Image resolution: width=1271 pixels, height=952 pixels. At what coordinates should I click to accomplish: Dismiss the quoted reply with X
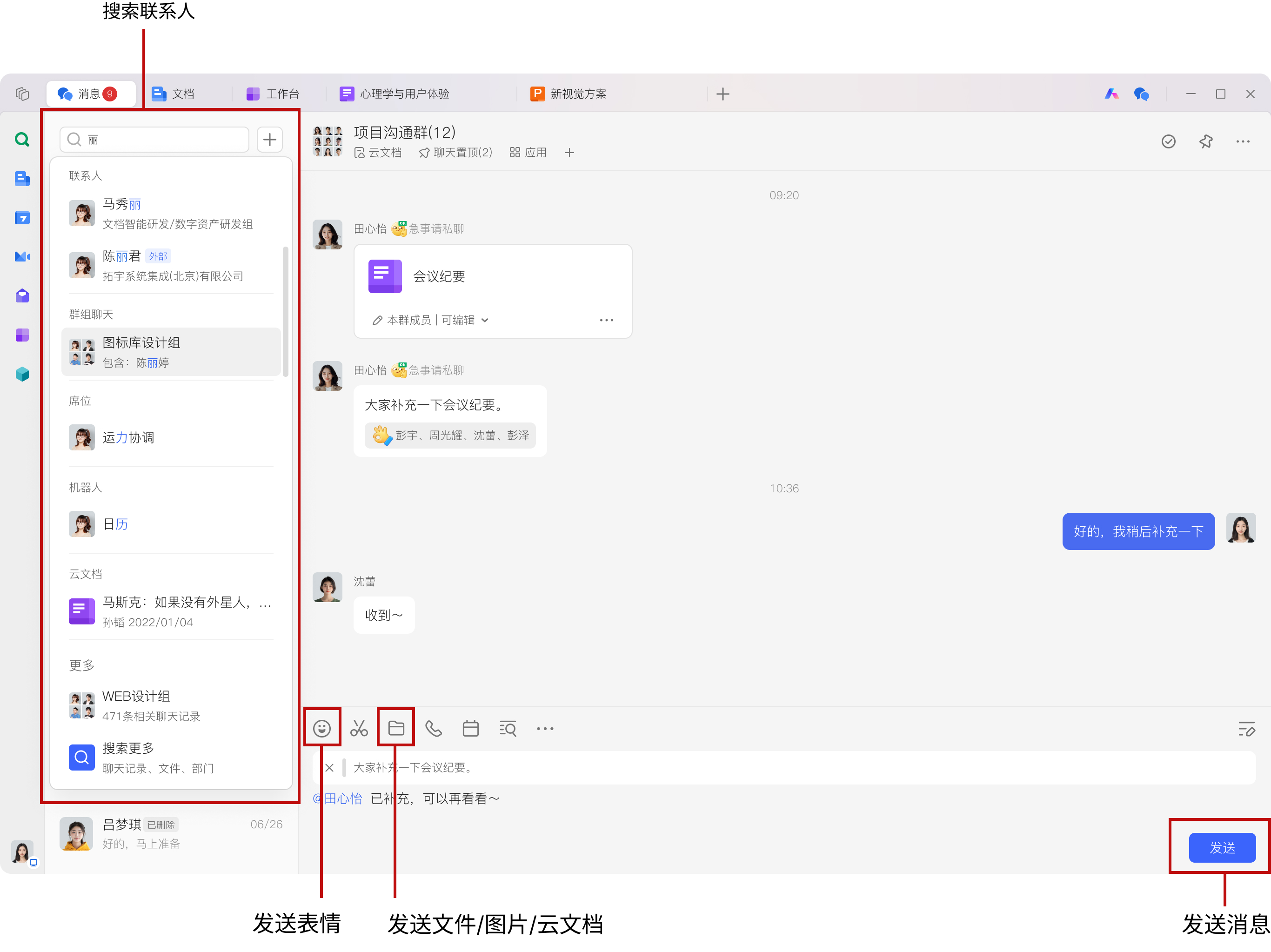click(x=329, y=768)
